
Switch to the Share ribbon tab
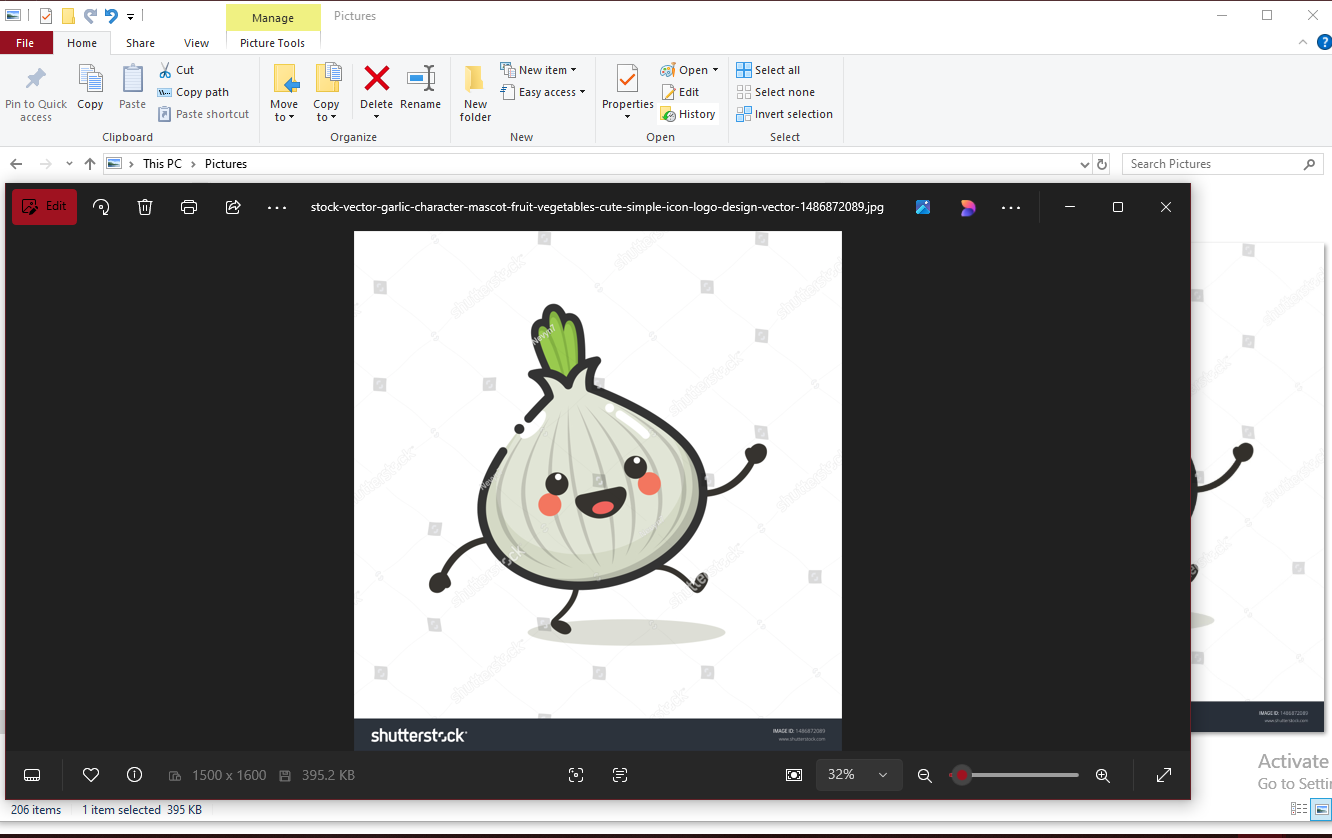point(140,43)
